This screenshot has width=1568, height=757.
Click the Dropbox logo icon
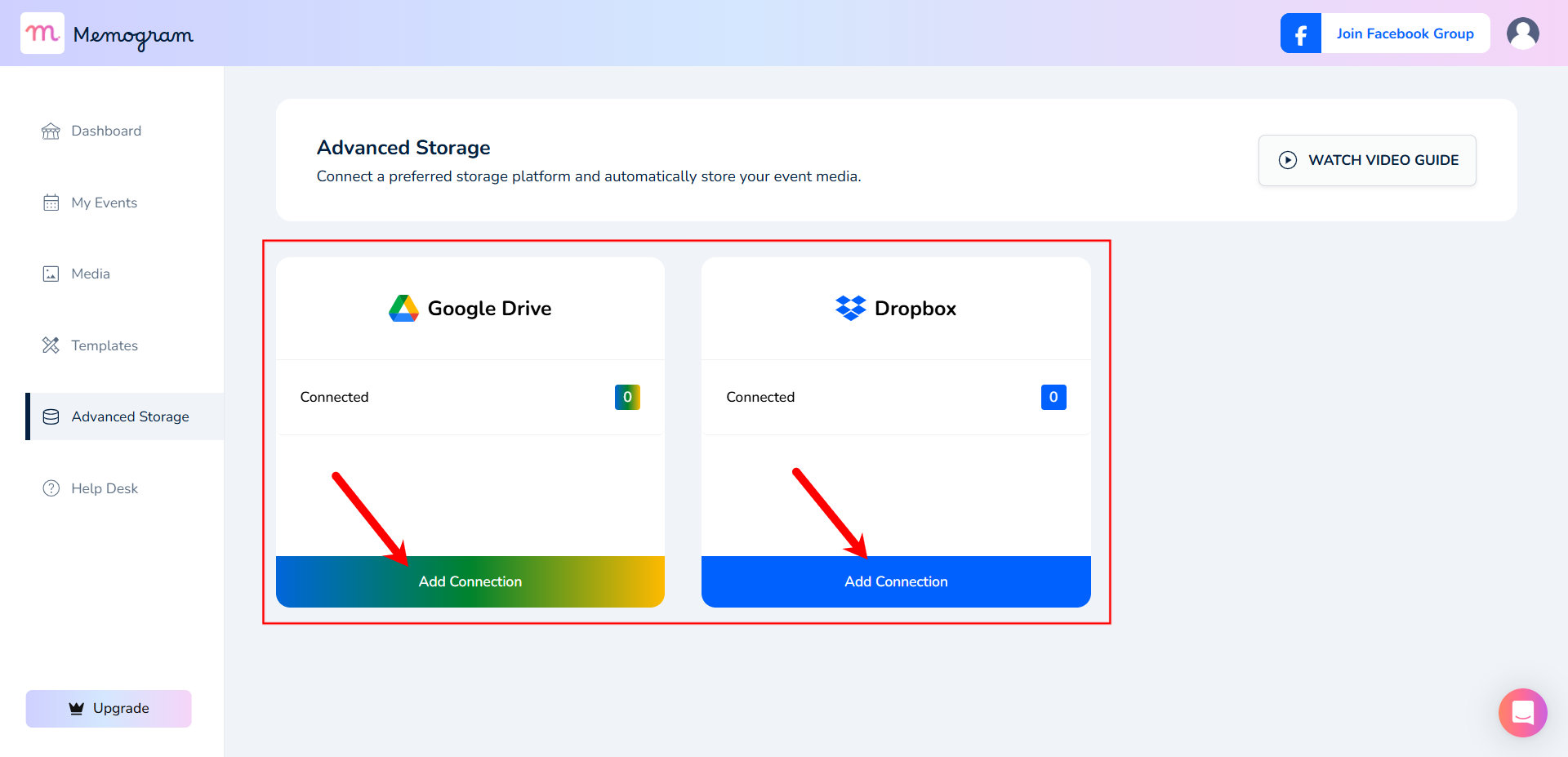point(850,308)
